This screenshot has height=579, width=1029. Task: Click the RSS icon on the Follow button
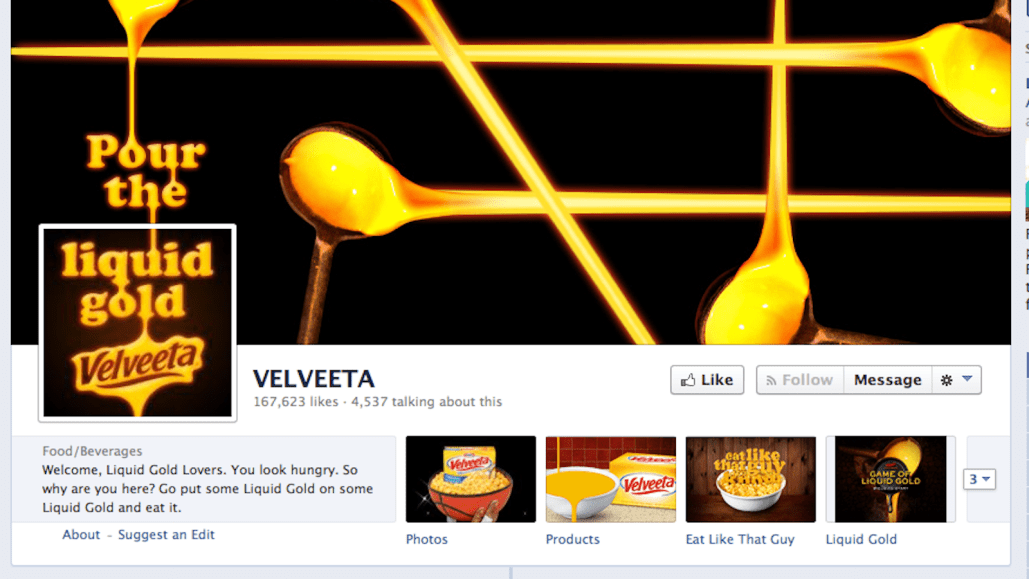(771, 380)
